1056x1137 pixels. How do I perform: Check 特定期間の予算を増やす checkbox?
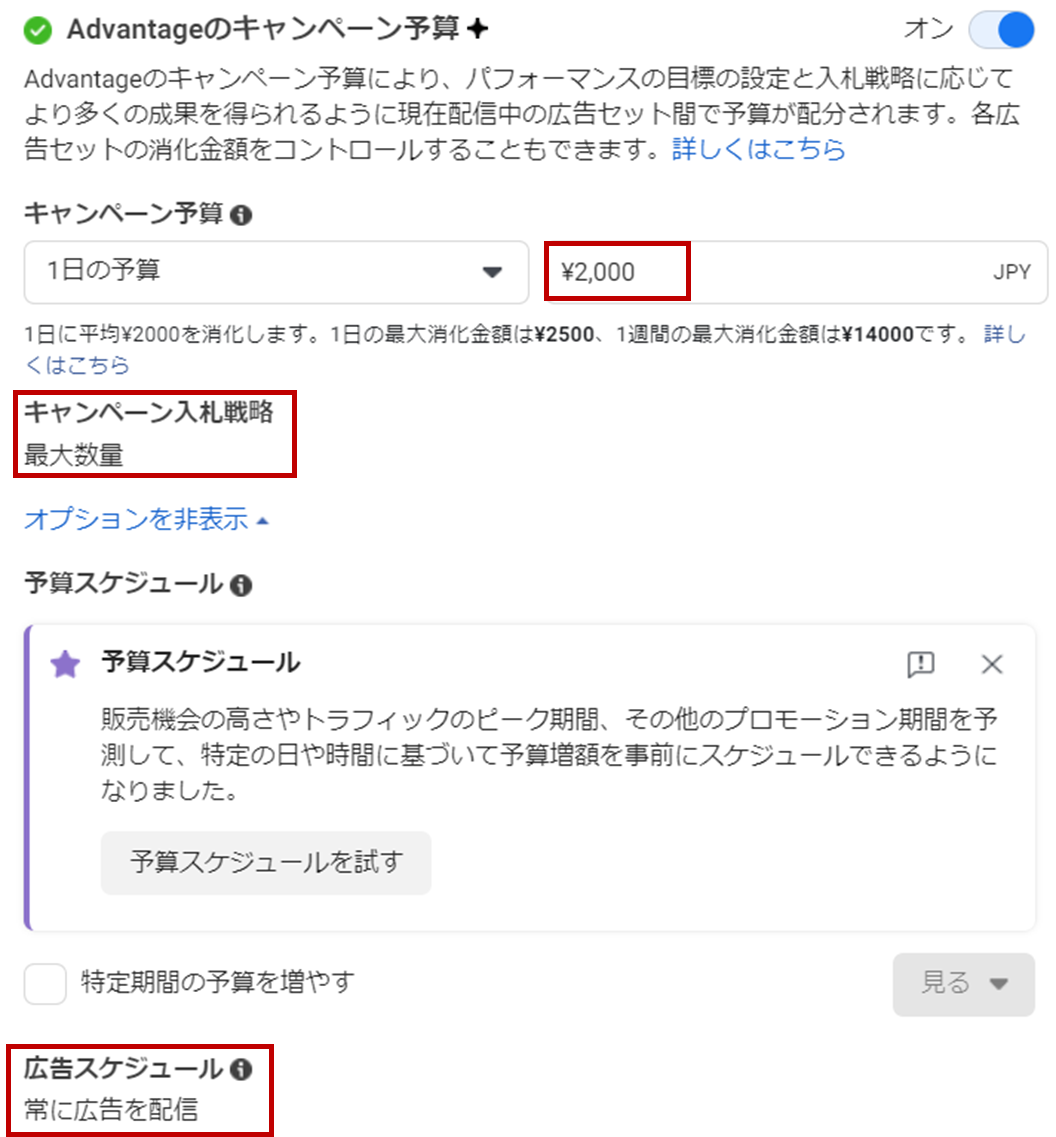45,983
